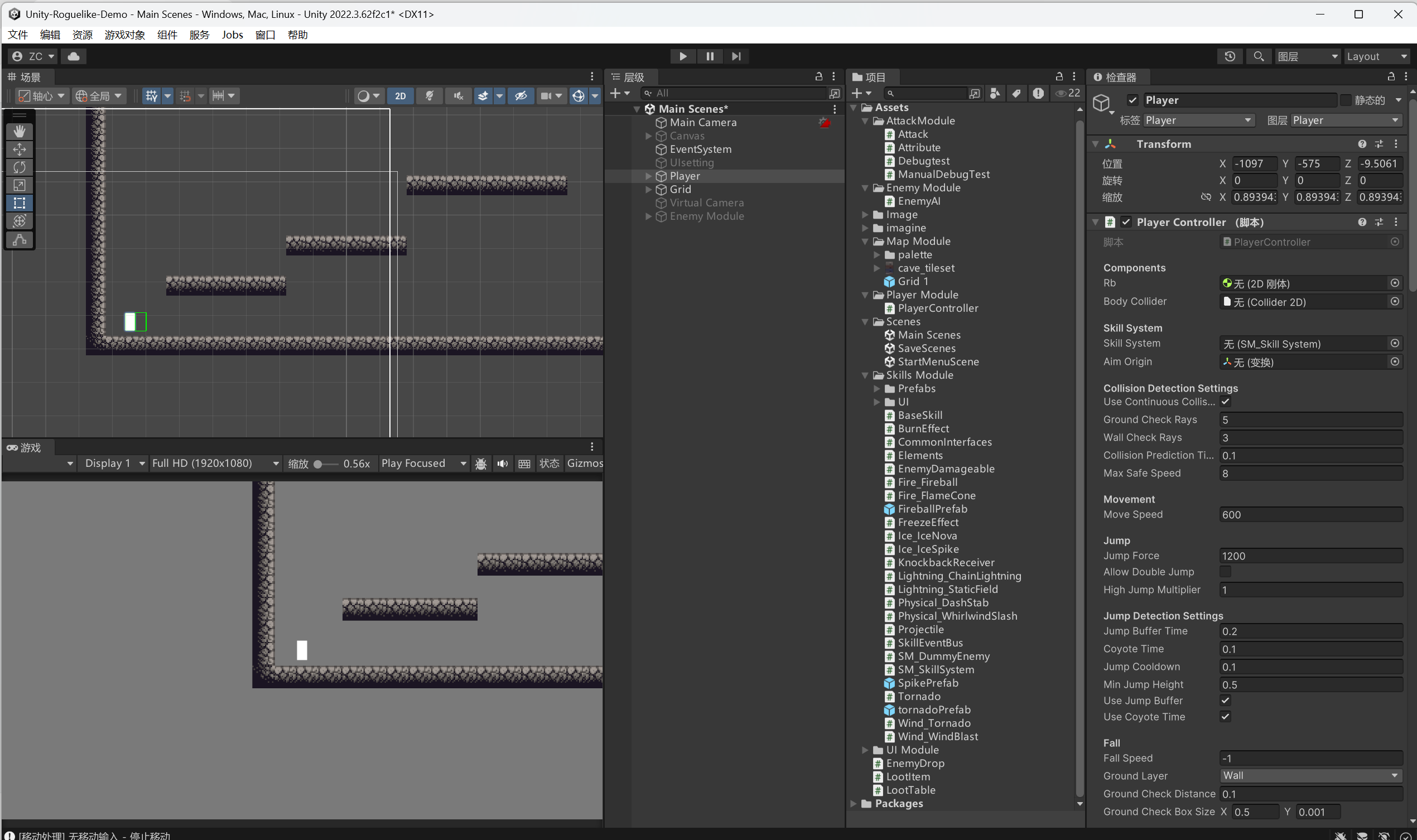Open the Ground Layer dropdown

click(1310, 775)
